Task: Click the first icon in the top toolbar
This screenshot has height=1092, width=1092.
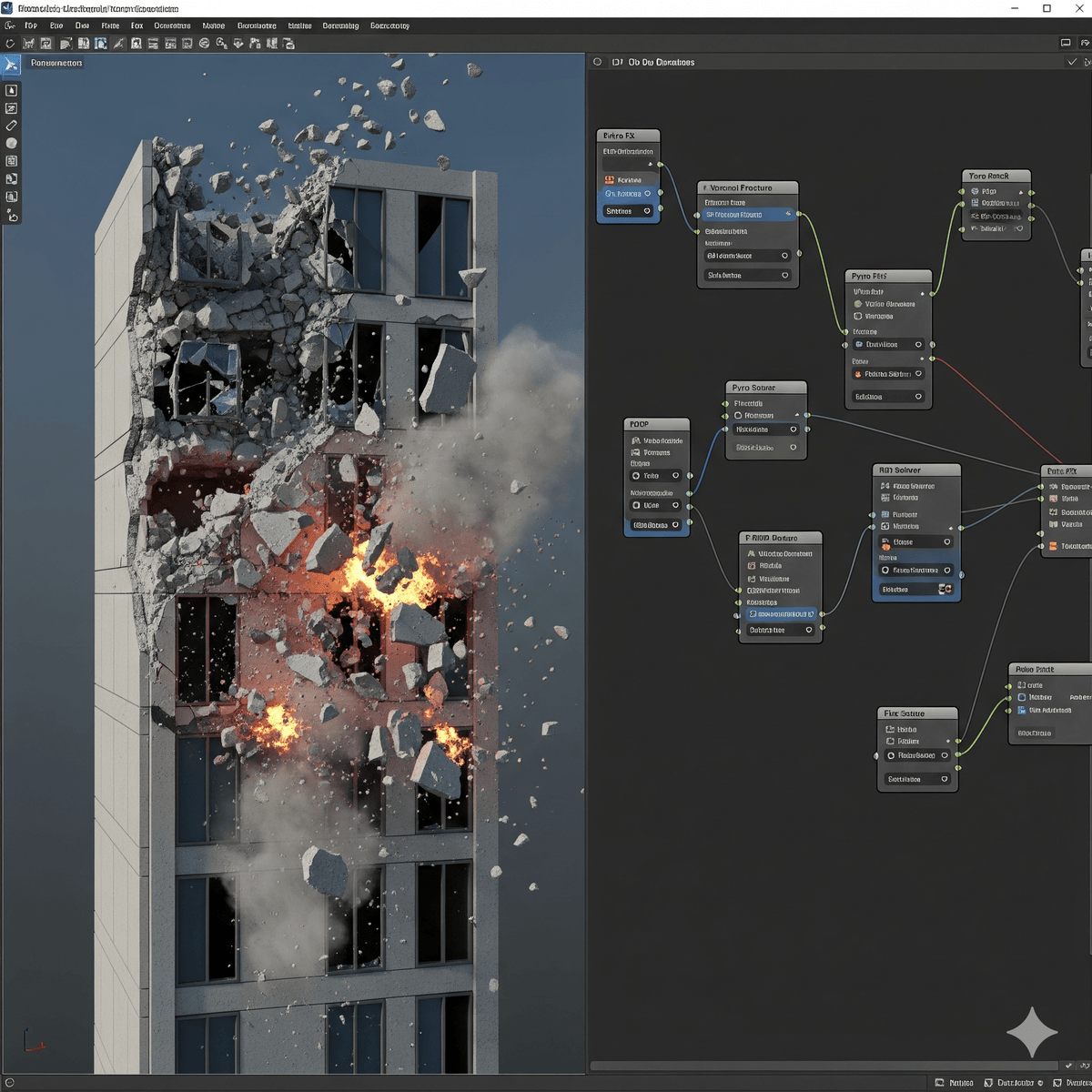Action: (x=10, y=44)
